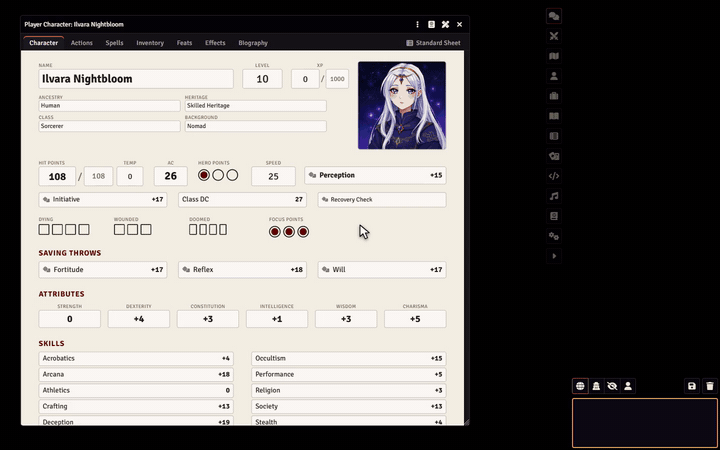Click the character portrait image

[402, 105]
